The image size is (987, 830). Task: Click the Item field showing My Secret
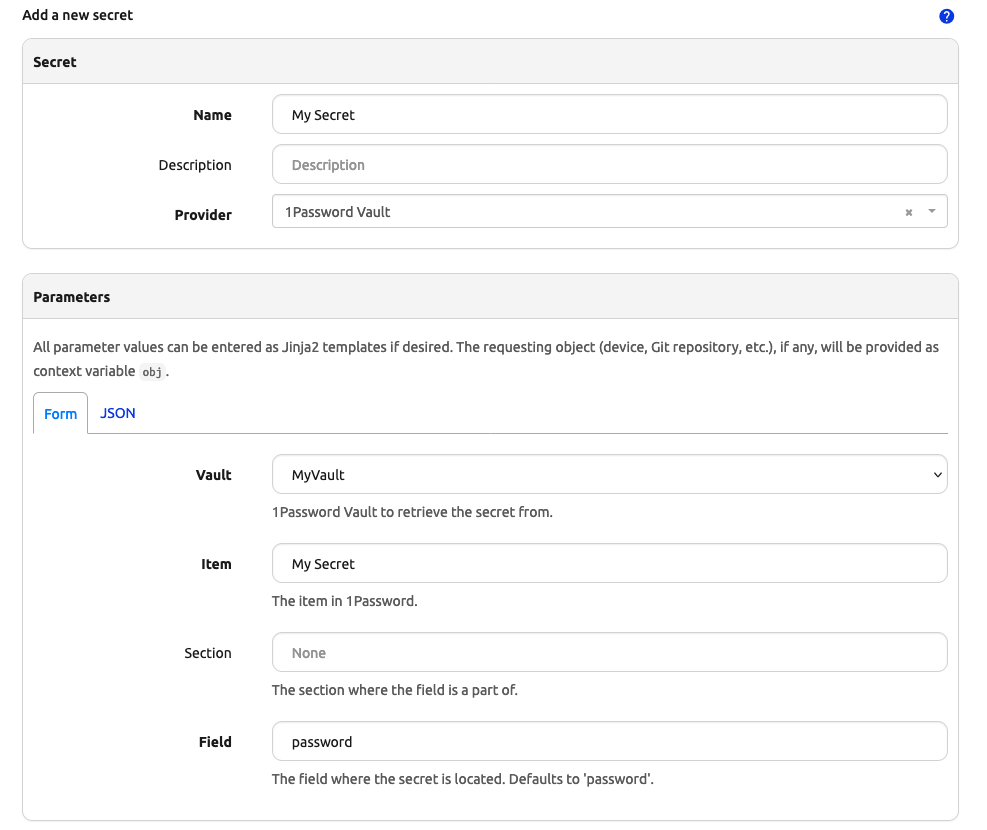click(x=609, y=563)
